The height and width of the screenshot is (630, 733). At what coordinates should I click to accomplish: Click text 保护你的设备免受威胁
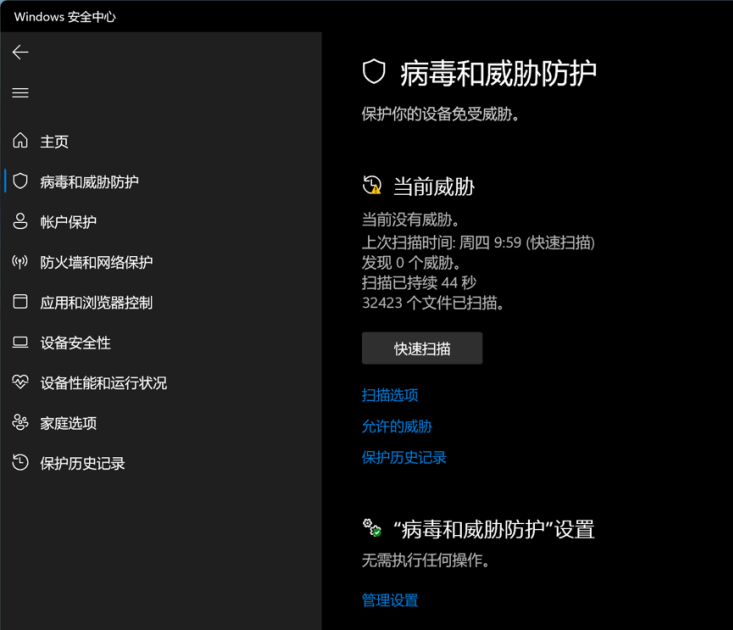pyautogui.click(x=440, y=114)
